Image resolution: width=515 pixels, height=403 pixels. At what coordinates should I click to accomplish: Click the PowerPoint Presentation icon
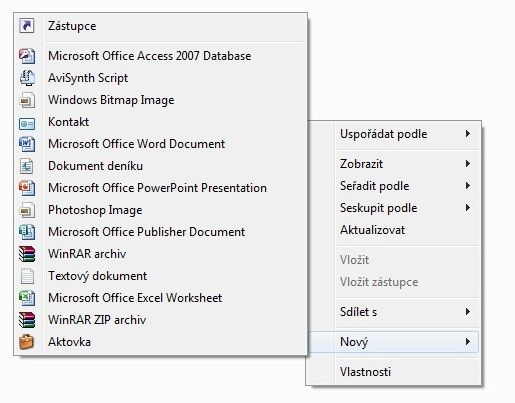coord(27,188)
